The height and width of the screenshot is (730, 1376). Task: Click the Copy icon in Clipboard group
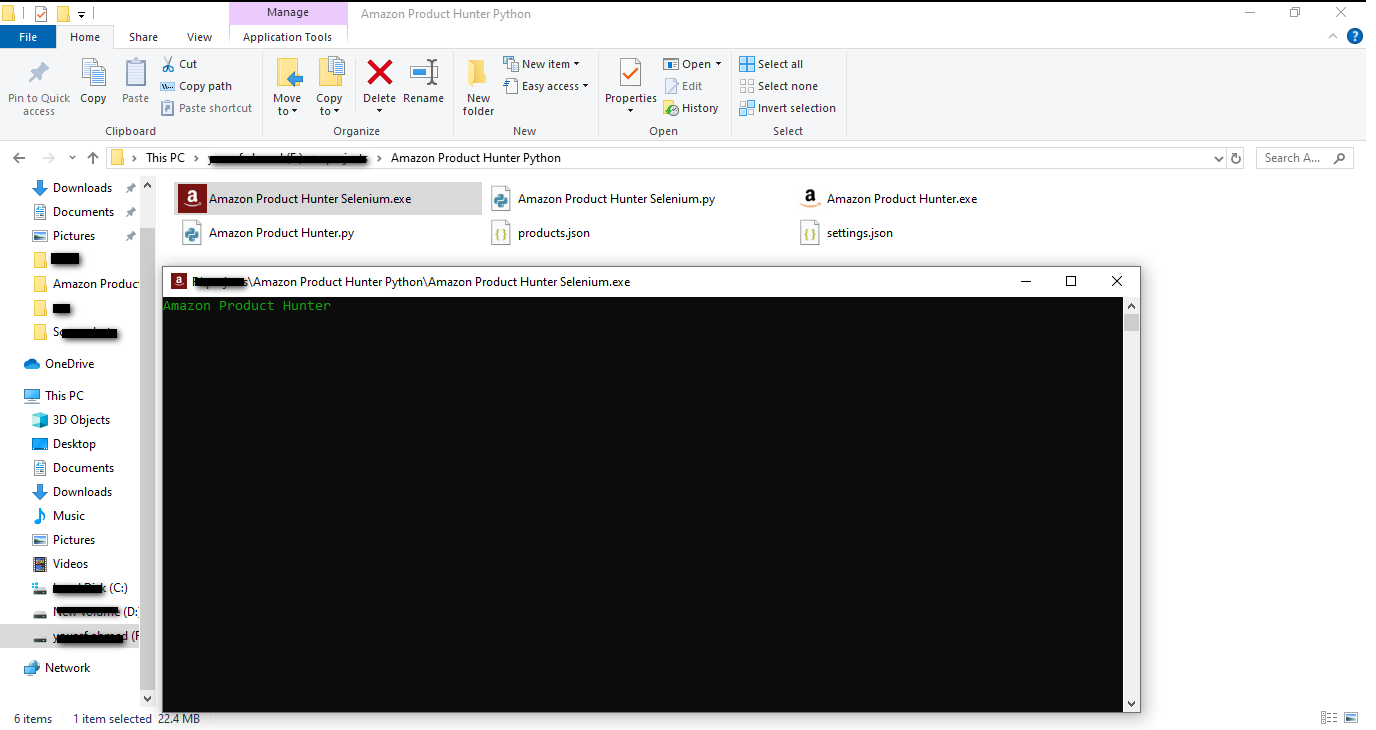(93, 74)
